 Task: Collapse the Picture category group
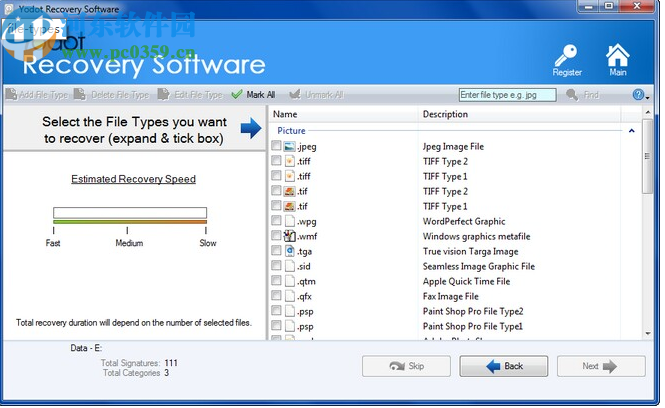point(631,131)
